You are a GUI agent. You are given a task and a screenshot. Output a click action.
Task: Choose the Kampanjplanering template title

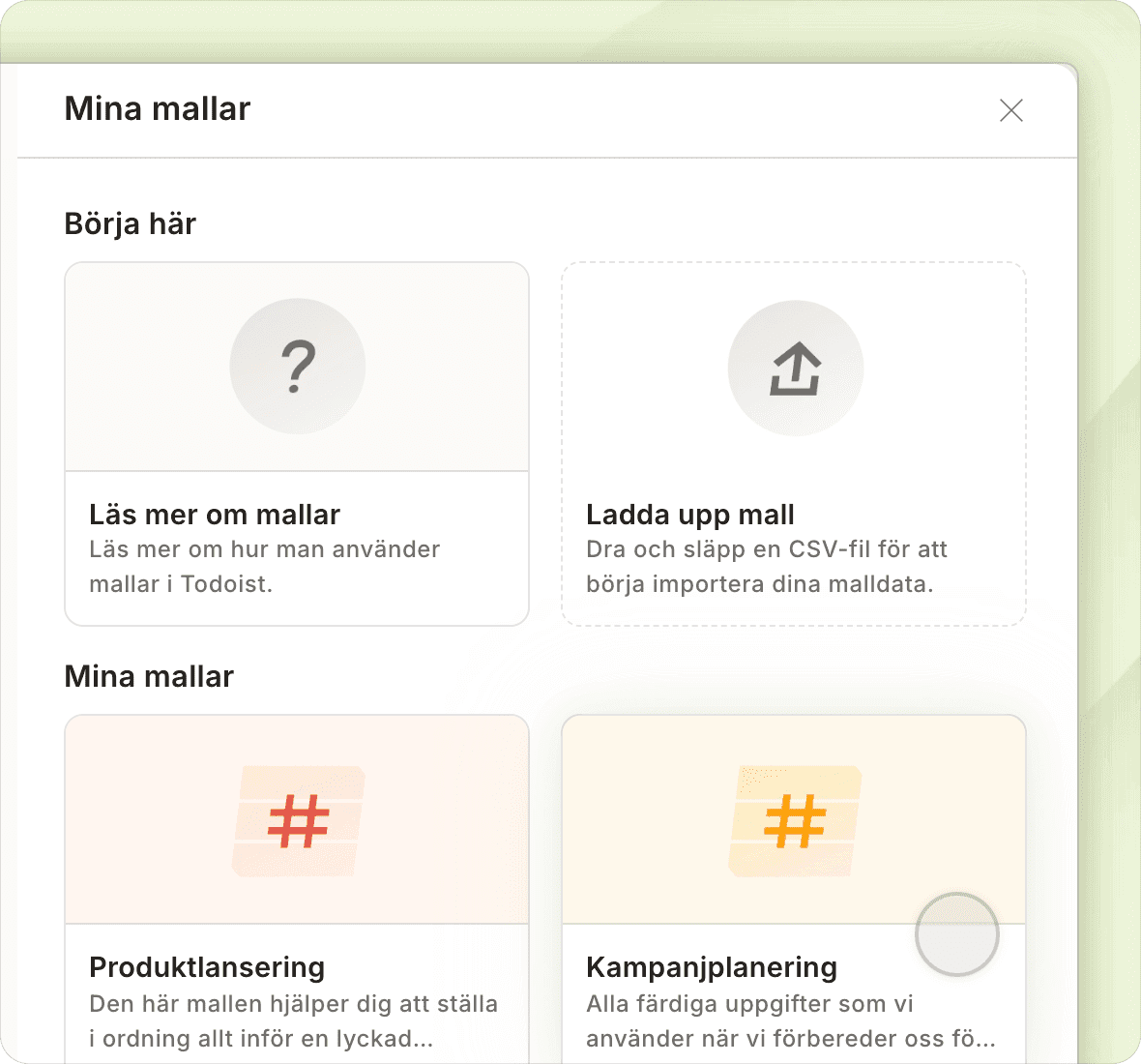click(712, 967)
